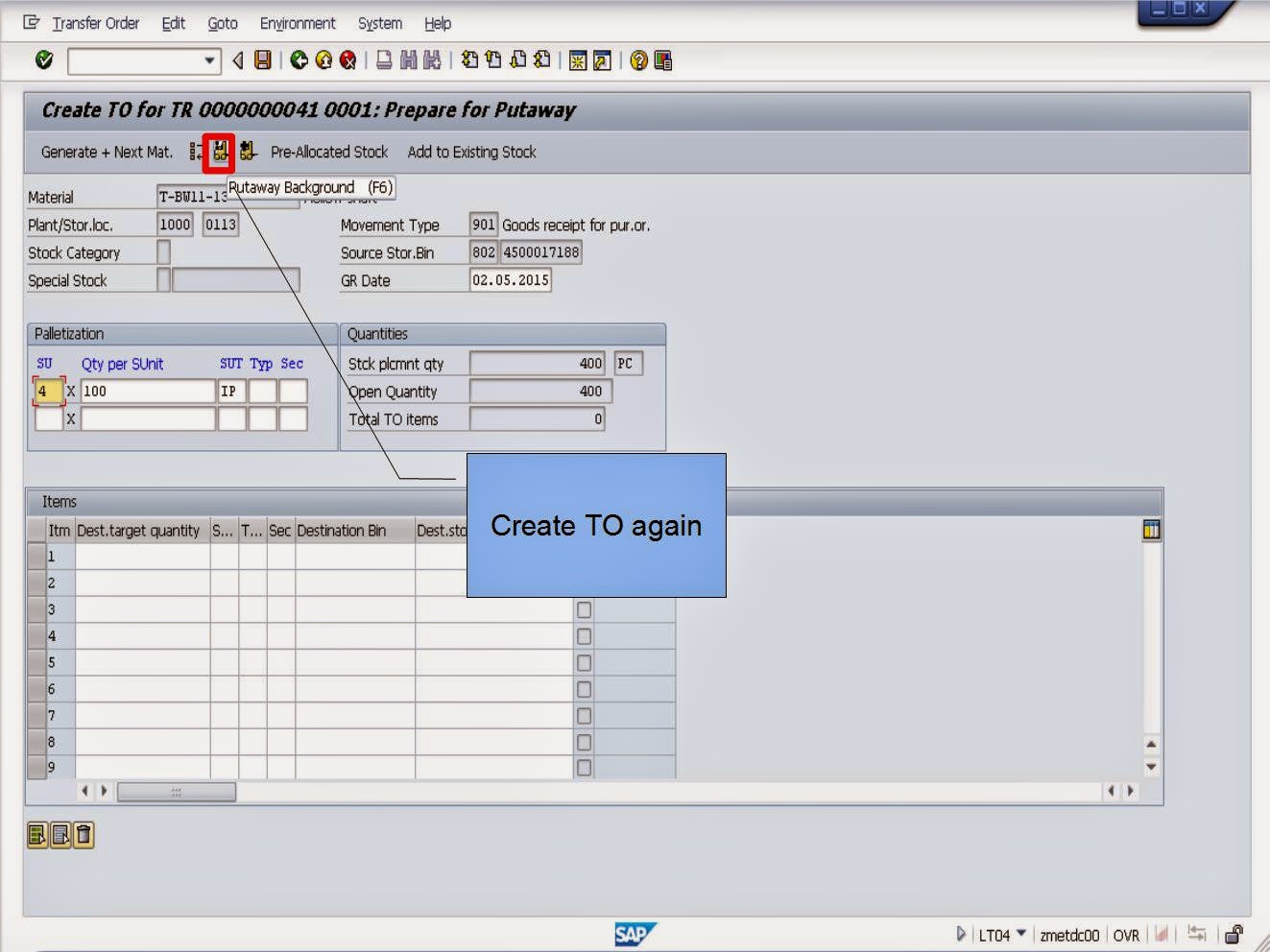Click the green Back arrow icon
This screenshot has width=1270, height=952.
pyautogui.click(x=299, y=60)
